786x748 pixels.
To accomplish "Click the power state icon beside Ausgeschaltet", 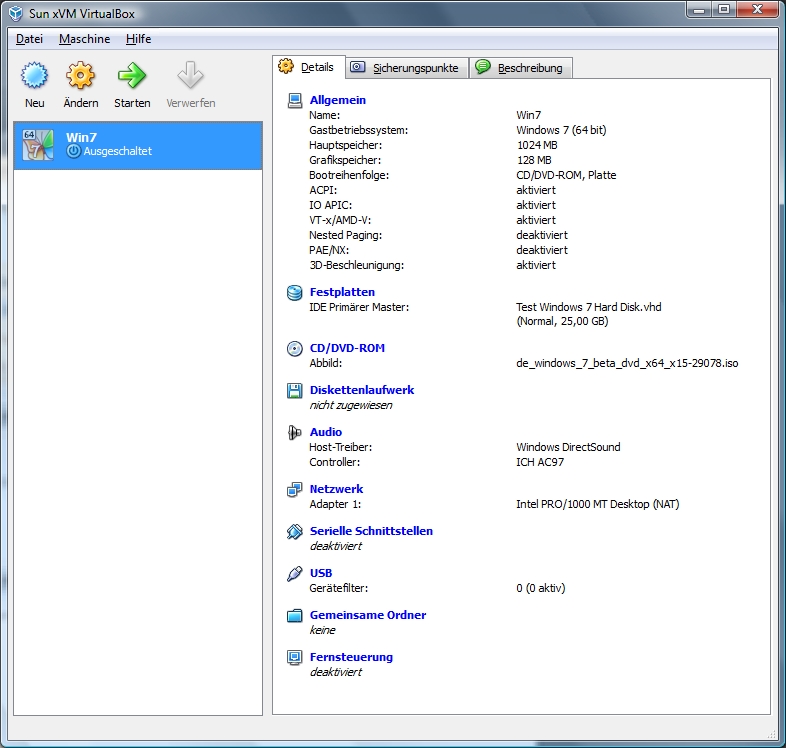I will 74,151.
